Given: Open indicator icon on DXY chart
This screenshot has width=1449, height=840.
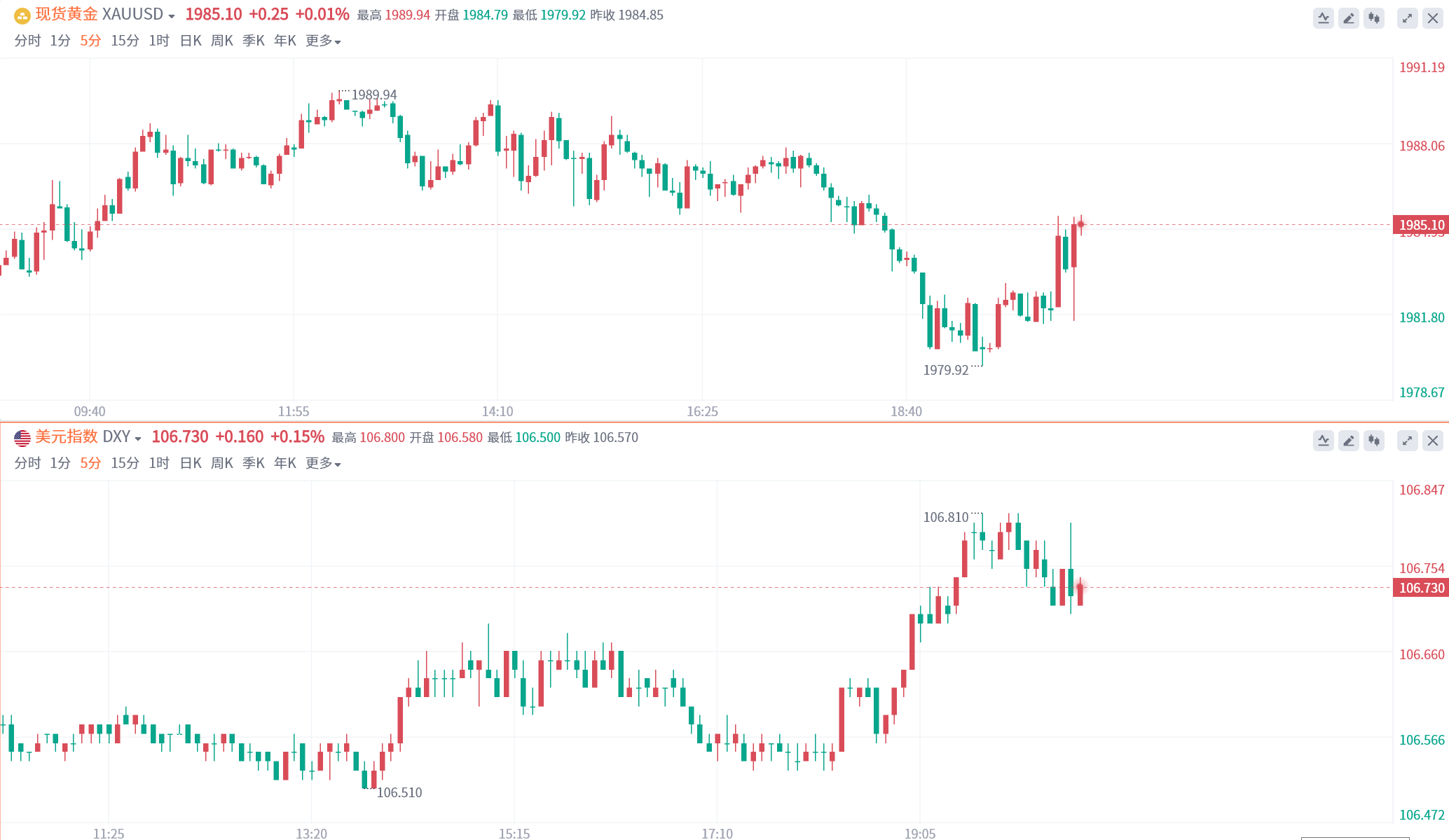Looking at the screenshot, I should (1323, 441).
